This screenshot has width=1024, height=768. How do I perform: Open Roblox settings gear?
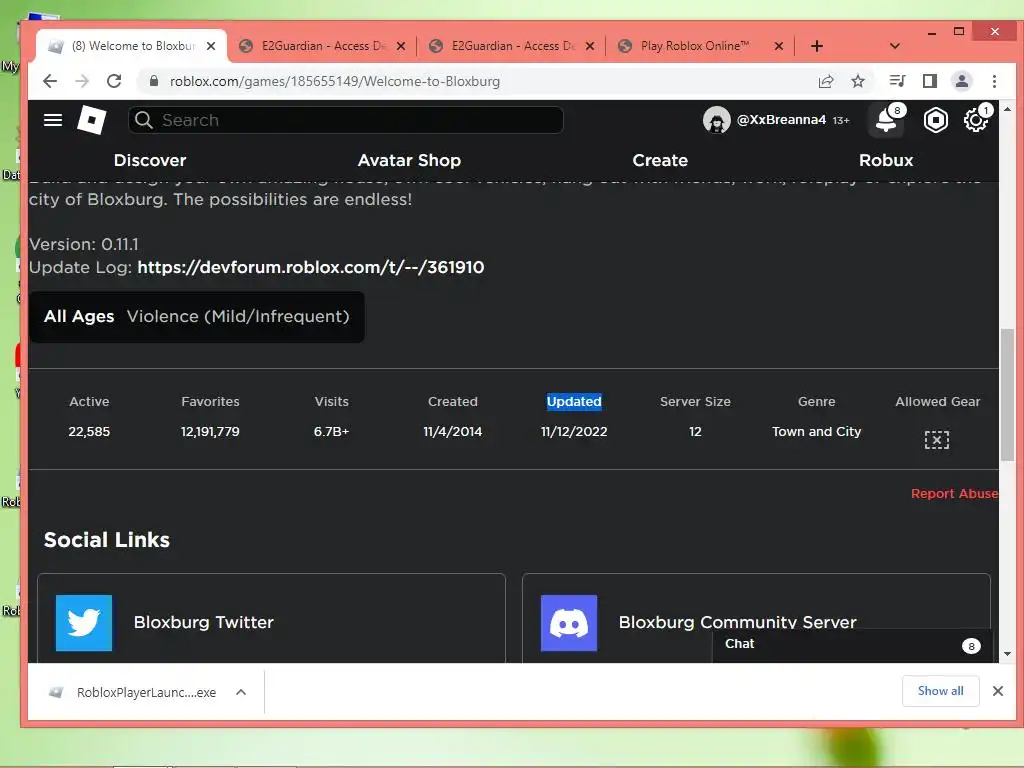coord(976,120)
